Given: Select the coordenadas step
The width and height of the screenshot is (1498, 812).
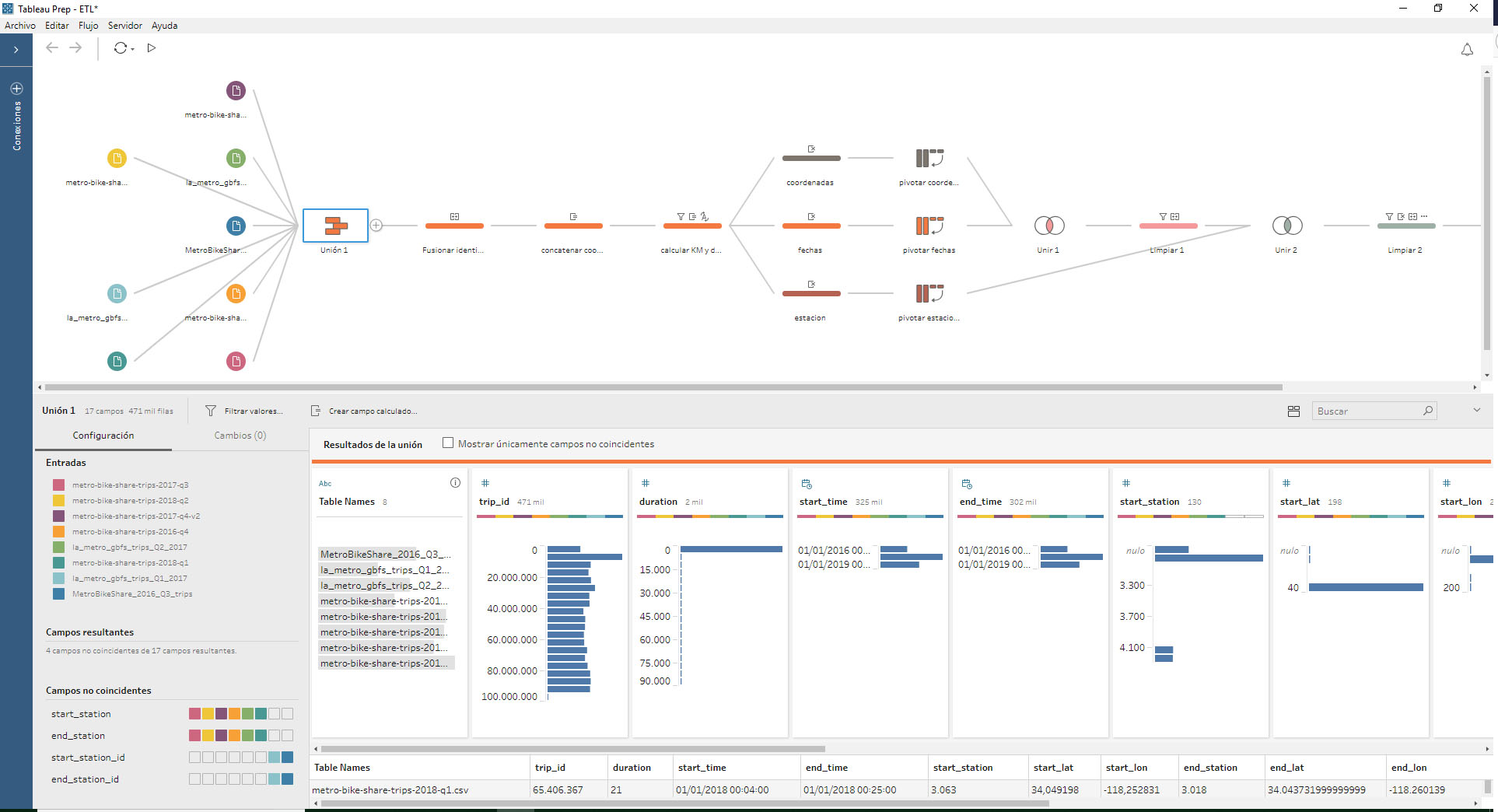Looking at the screenshot, I should [811, 158].
